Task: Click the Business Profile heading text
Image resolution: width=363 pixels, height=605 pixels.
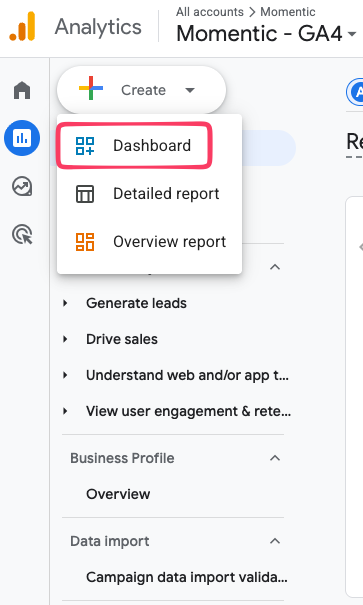Action: click(x=122, y=458)
